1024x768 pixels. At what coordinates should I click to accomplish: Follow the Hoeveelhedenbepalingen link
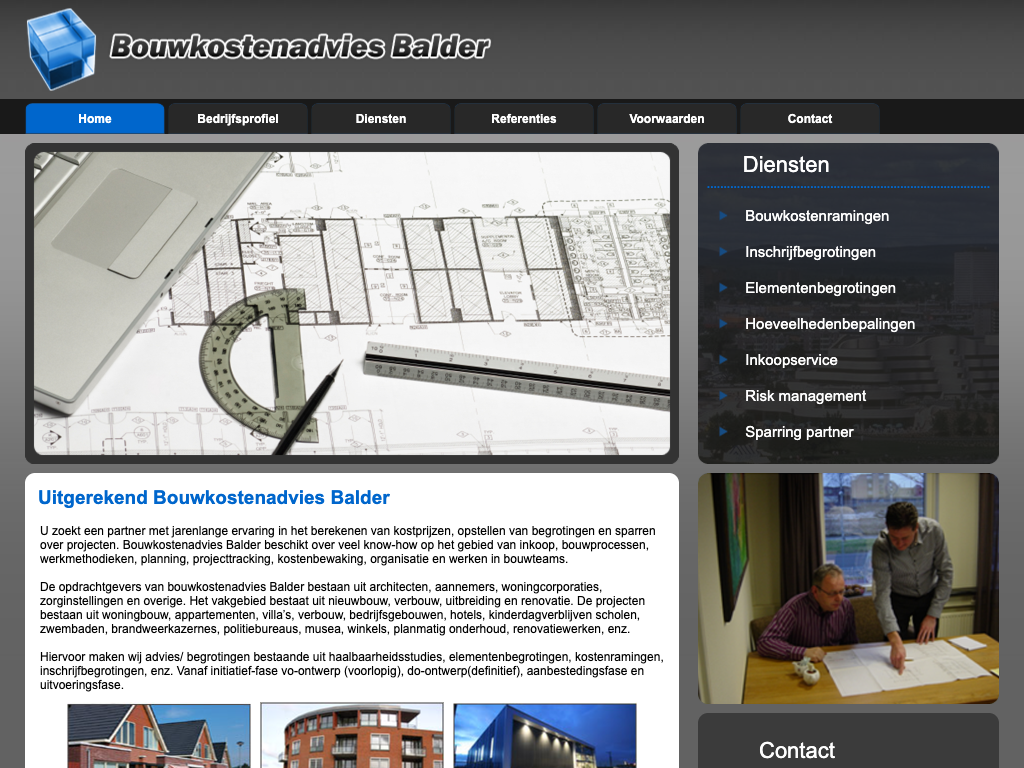pos(830,324)
